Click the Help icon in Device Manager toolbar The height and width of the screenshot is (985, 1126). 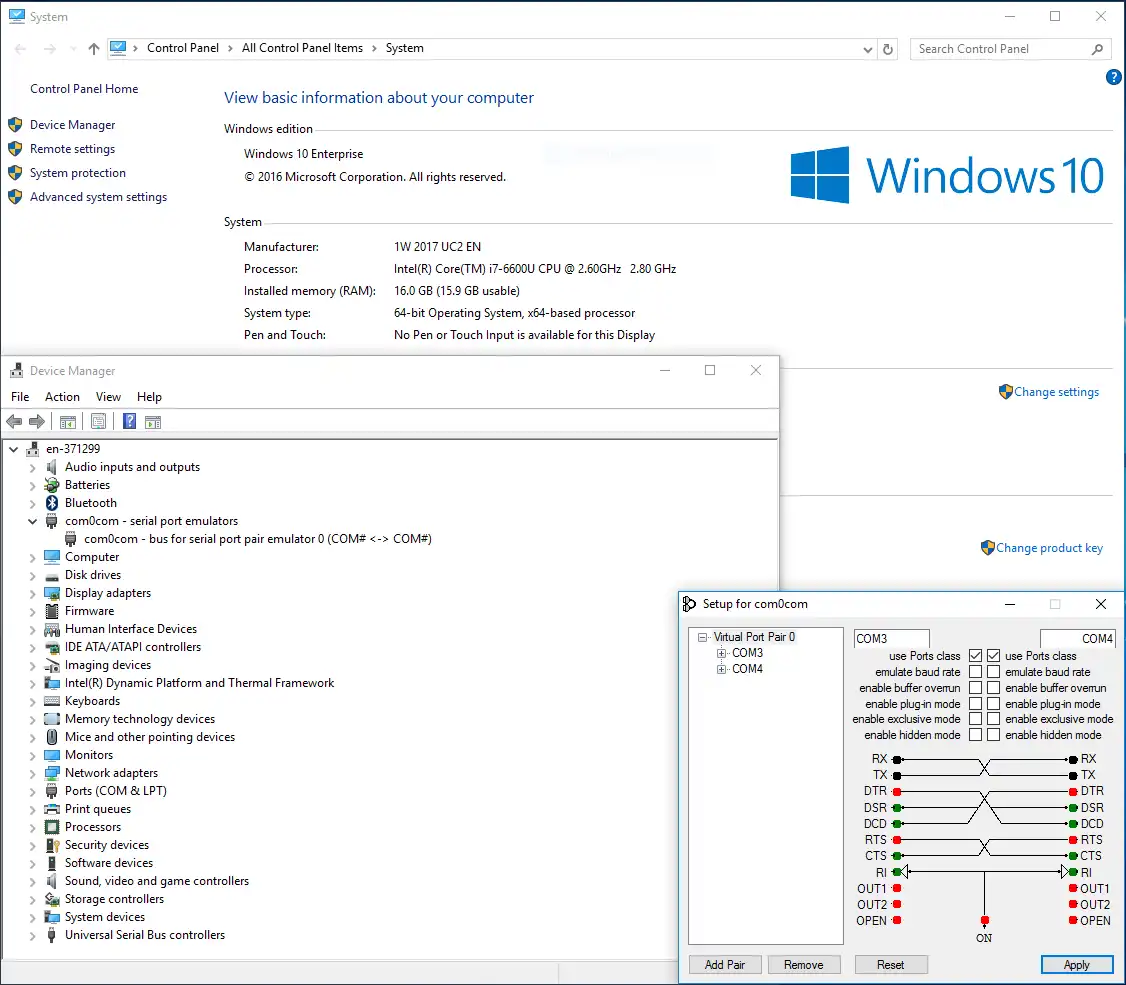tap(129, 421)
